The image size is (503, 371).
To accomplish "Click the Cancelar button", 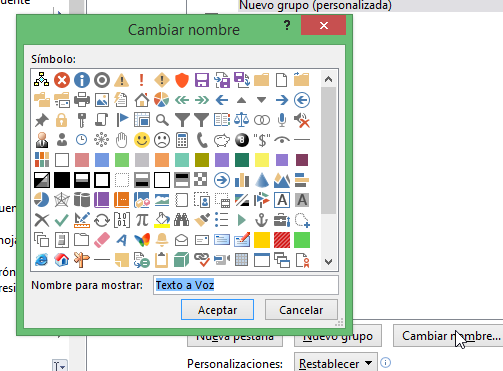I will 301,310.
